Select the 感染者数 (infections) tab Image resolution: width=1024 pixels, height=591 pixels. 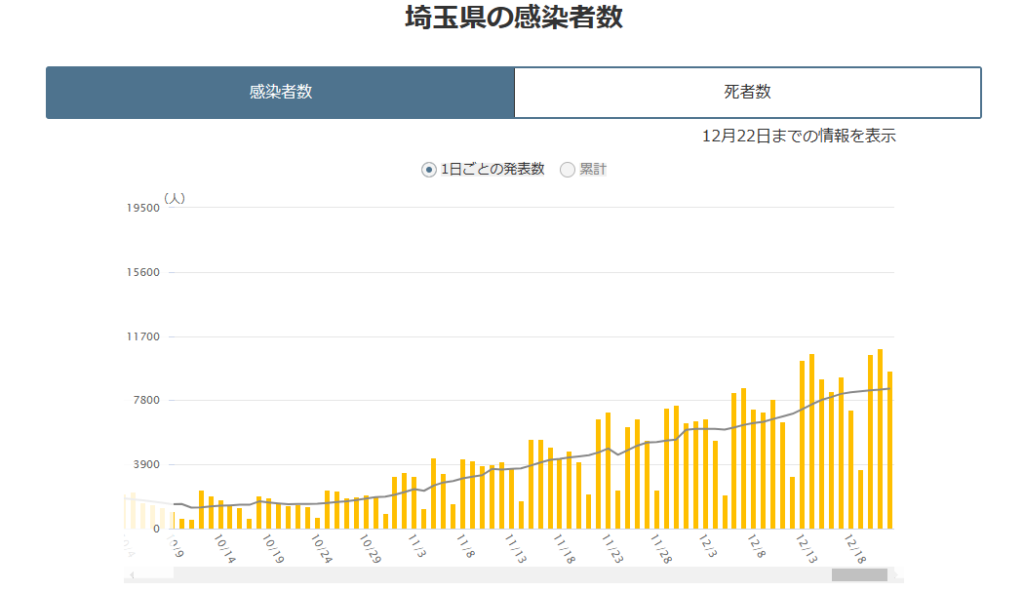pos(279,92)
